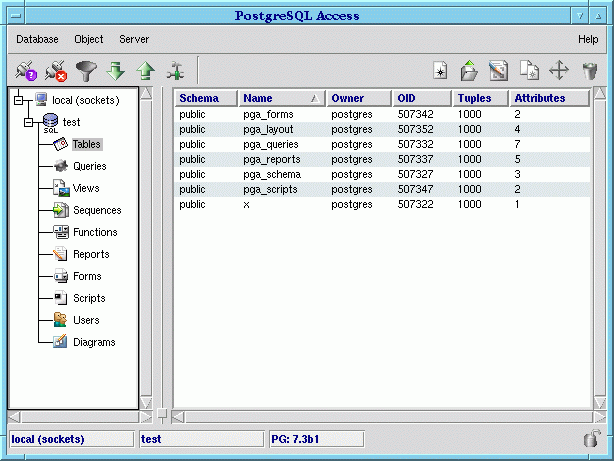
Task: Click the table list horizontal scrollbar
Action: 380,415
